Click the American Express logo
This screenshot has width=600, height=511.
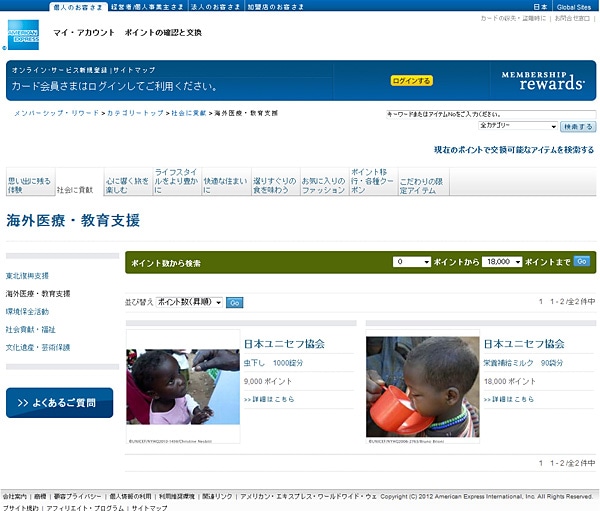click(x=23, y=34)
